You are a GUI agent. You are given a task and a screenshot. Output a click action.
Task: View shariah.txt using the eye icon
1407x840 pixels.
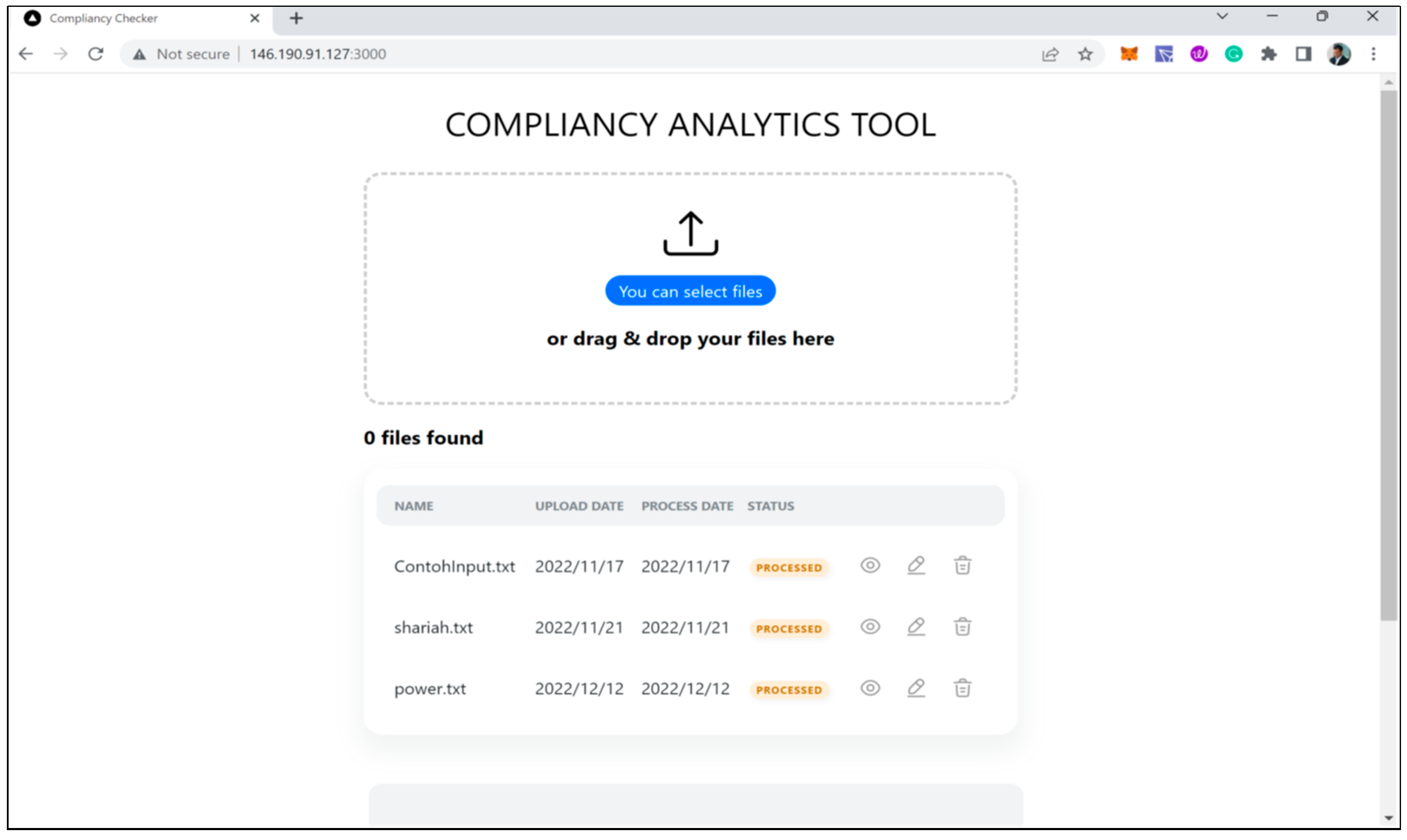click(x=870, y=626)
